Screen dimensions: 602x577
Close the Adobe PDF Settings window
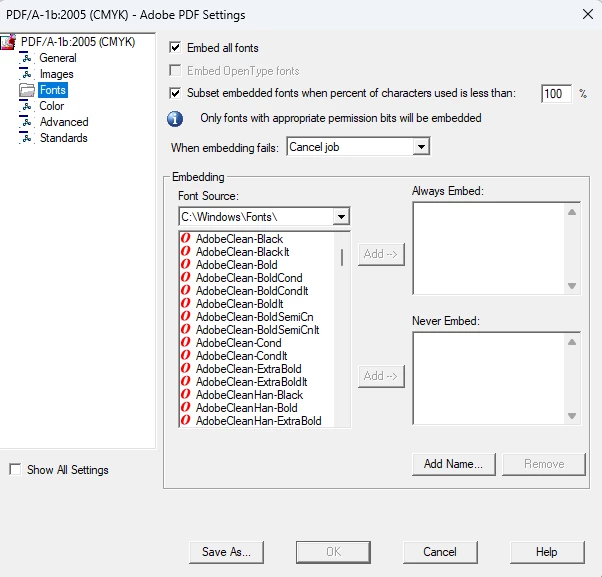pos(588,15)
